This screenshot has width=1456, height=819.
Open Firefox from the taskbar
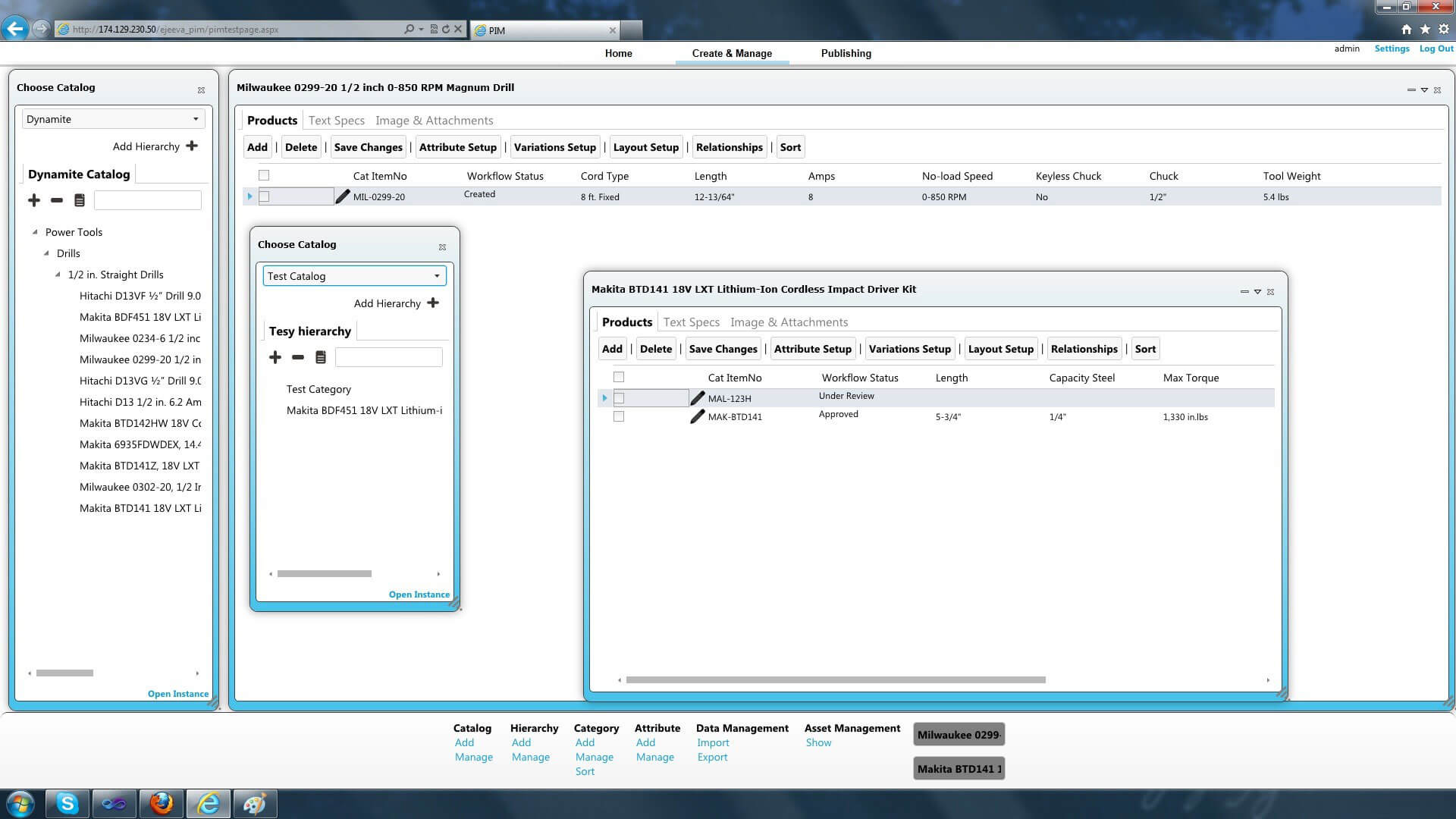pos(161,804)
